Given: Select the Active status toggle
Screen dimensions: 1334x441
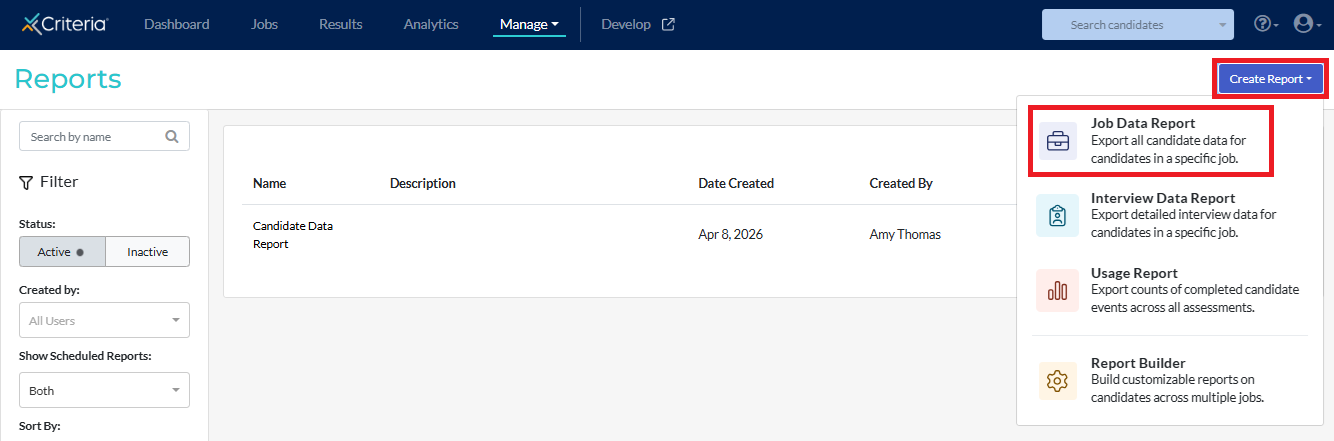Looking at the screenshot, I should pyautogui.click(x=62, y=252).
